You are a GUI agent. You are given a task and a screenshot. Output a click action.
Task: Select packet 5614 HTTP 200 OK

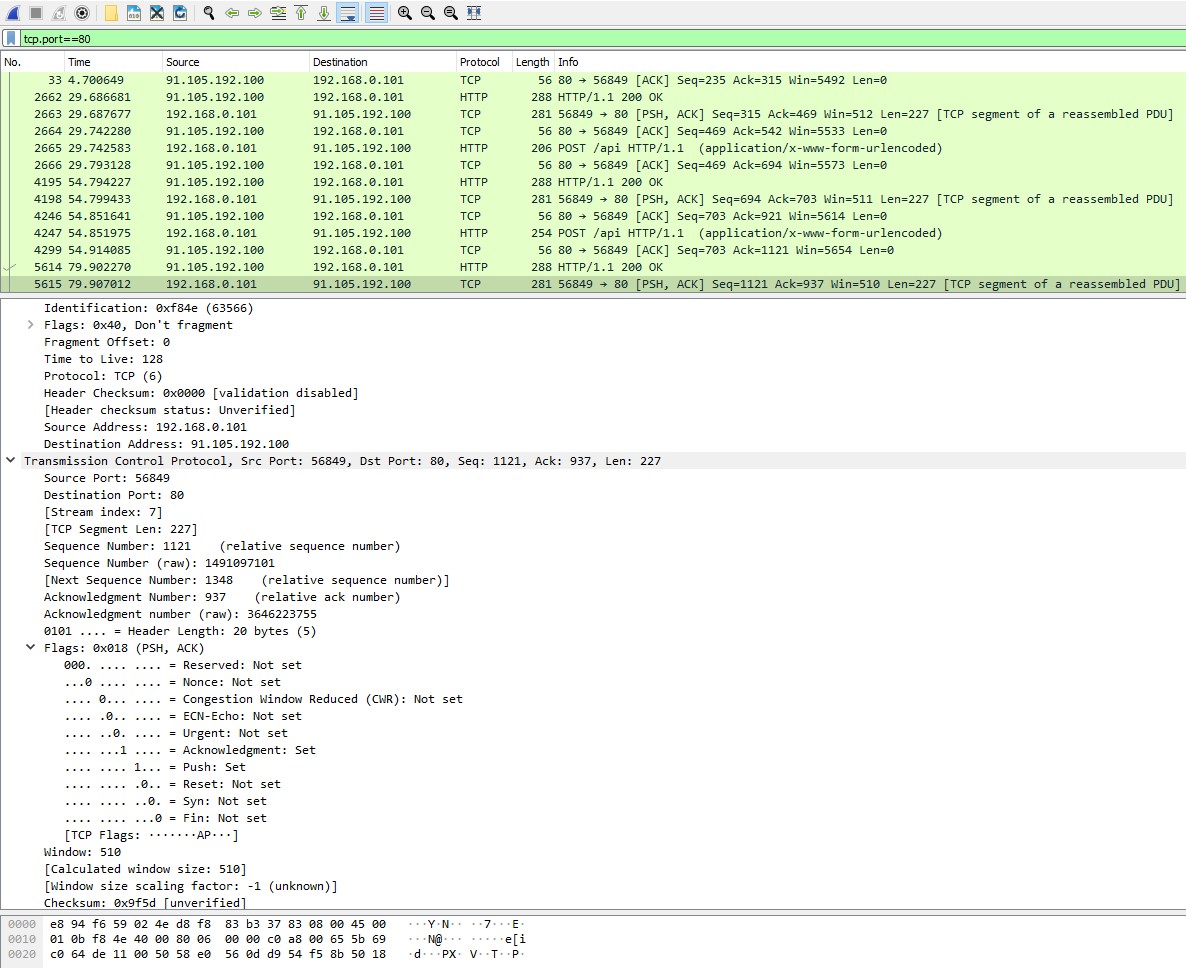pos(593,267)
